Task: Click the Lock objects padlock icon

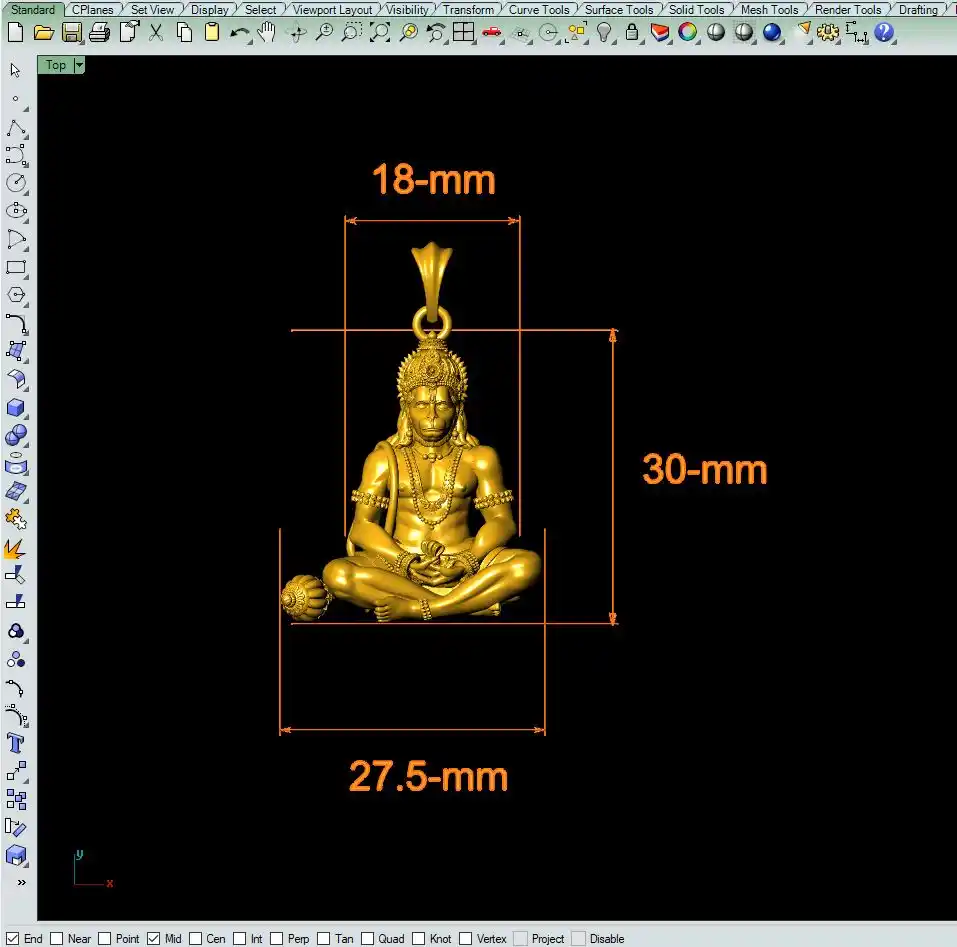Action: (632, 33)
